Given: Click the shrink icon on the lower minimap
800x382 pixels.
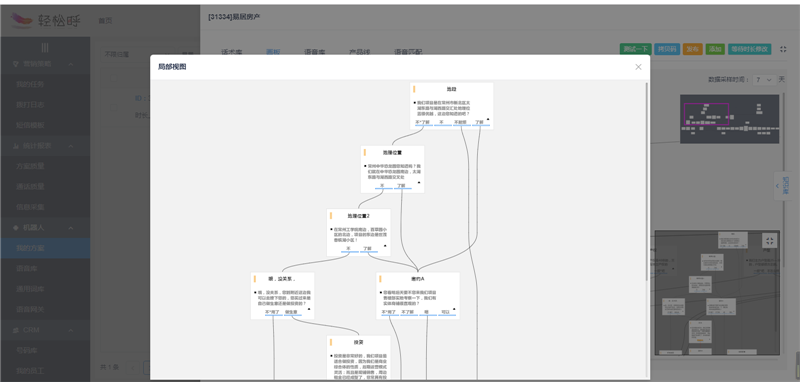Looking at the screenshot, I should click(x=769, y=241).
